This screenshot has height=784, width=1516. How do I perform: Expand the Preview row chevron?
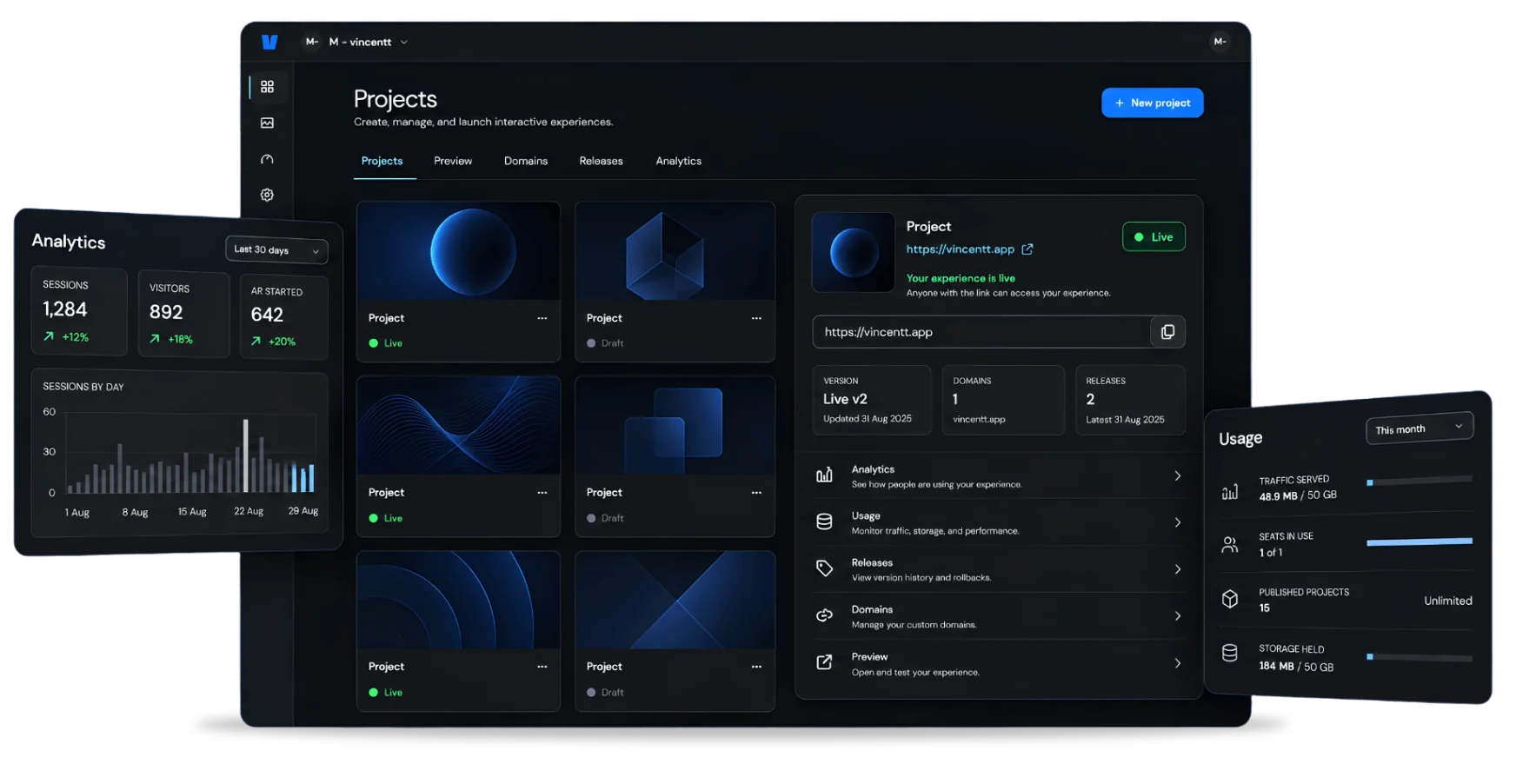(1178, 663)
